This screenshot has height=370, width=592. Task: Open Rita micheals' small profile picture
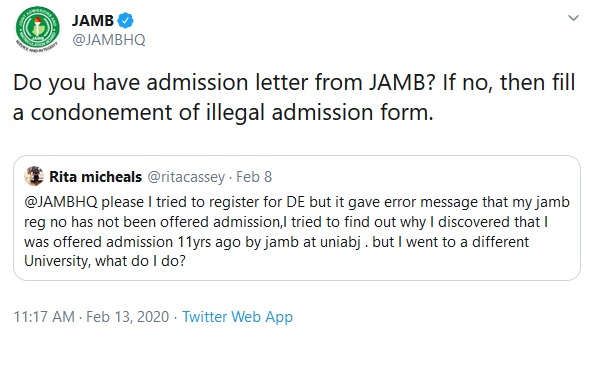click(x=34, y=176)
